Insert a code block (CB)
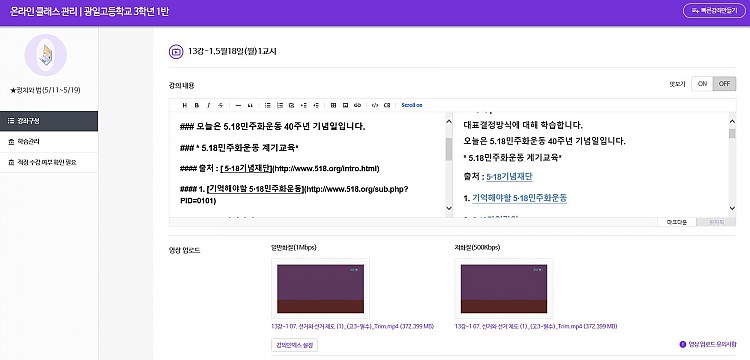Image resolution: width=750 pixels, height=360 pixels. [387, 105]
